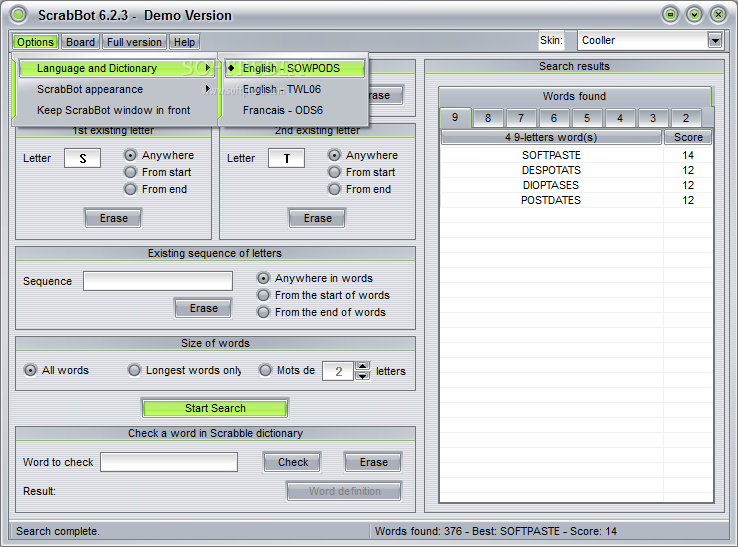This screenshot has height=547, width=738.
Task: Decrease letters count with down arrow
Action: point(362,376)
